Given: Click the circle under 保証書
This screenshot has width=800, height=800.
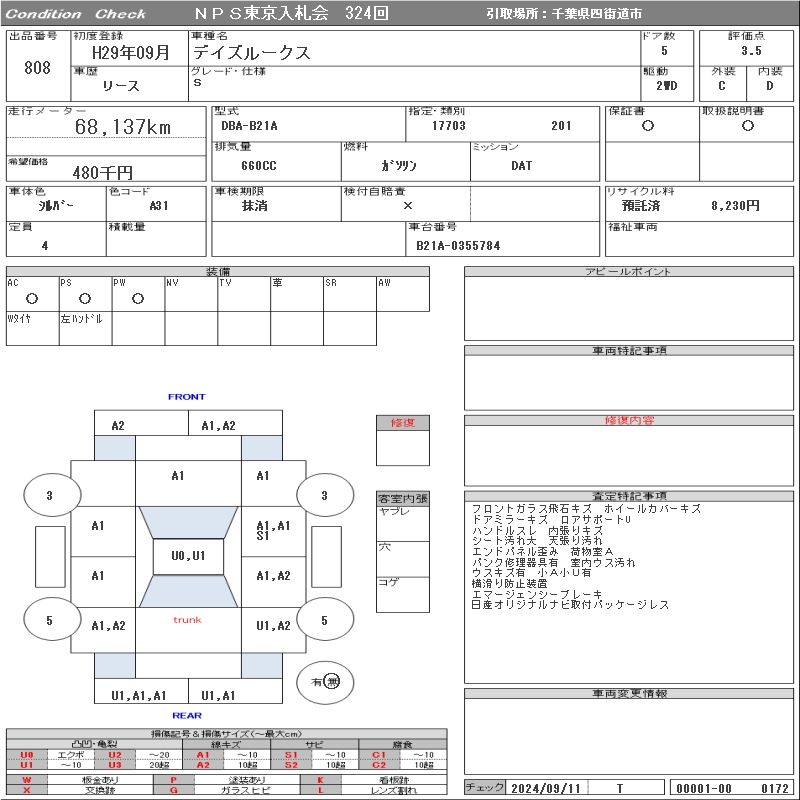Looking at the screenshot, I should coord(647,126).
